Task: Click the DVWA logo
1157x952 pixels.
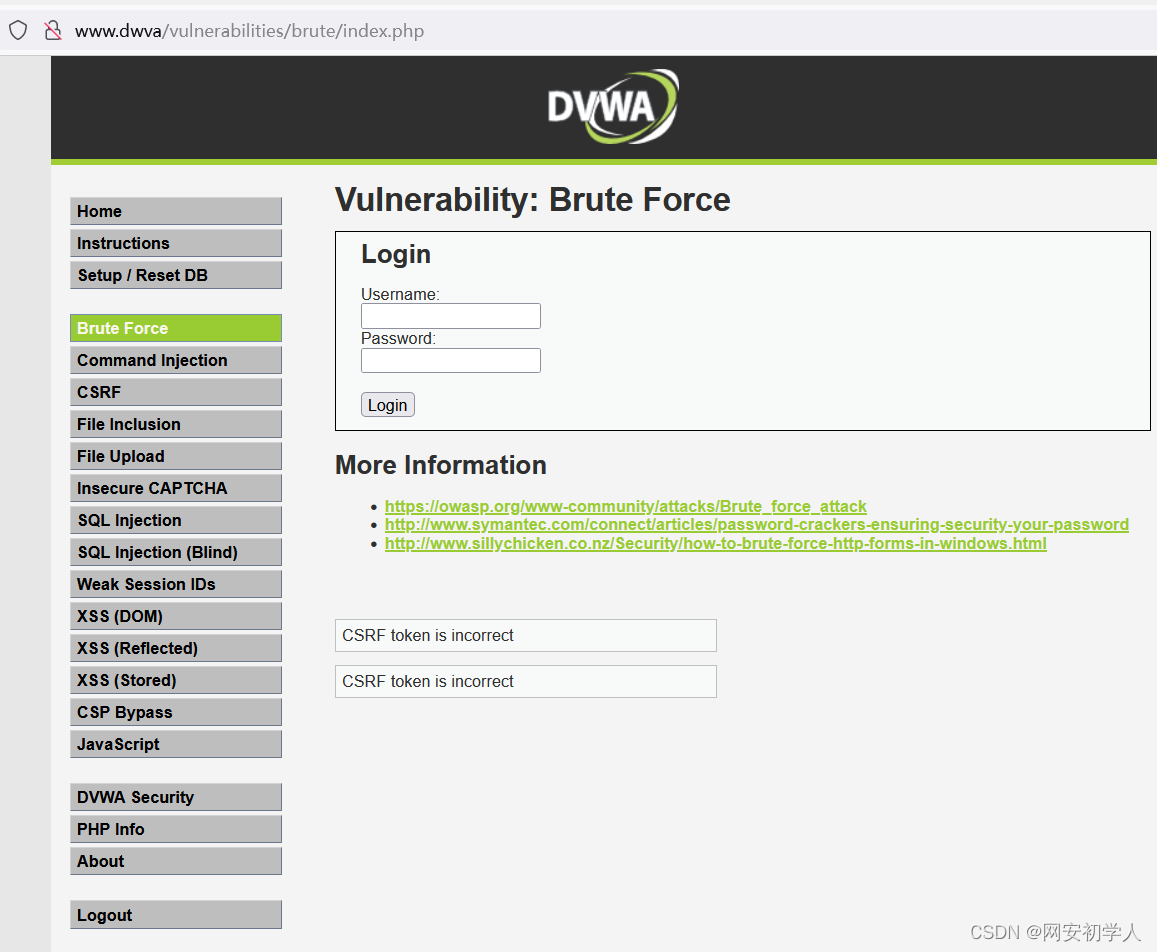Action: (612, 107)
